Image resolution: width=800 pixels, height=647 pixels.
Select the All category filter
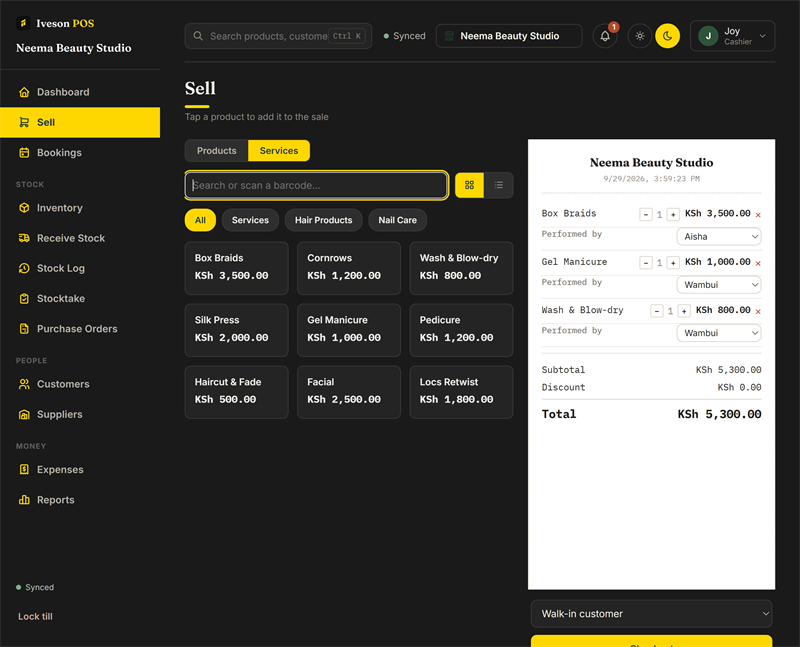pos(200,220)
